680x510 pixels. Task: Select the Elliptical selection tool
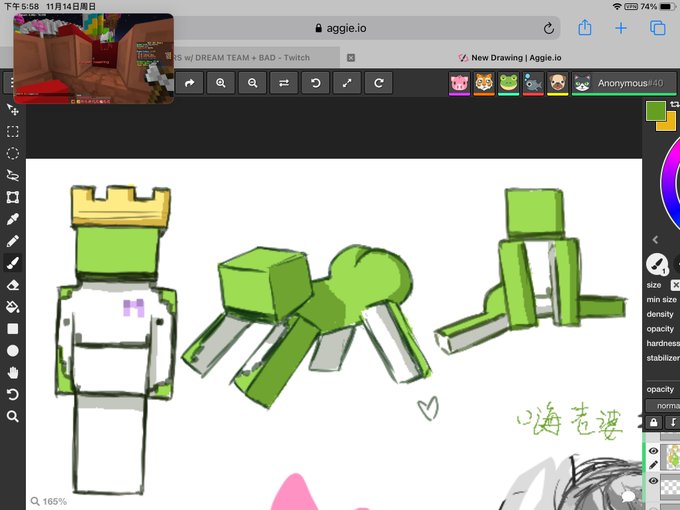pyautogui.click(x=13, y=154)
